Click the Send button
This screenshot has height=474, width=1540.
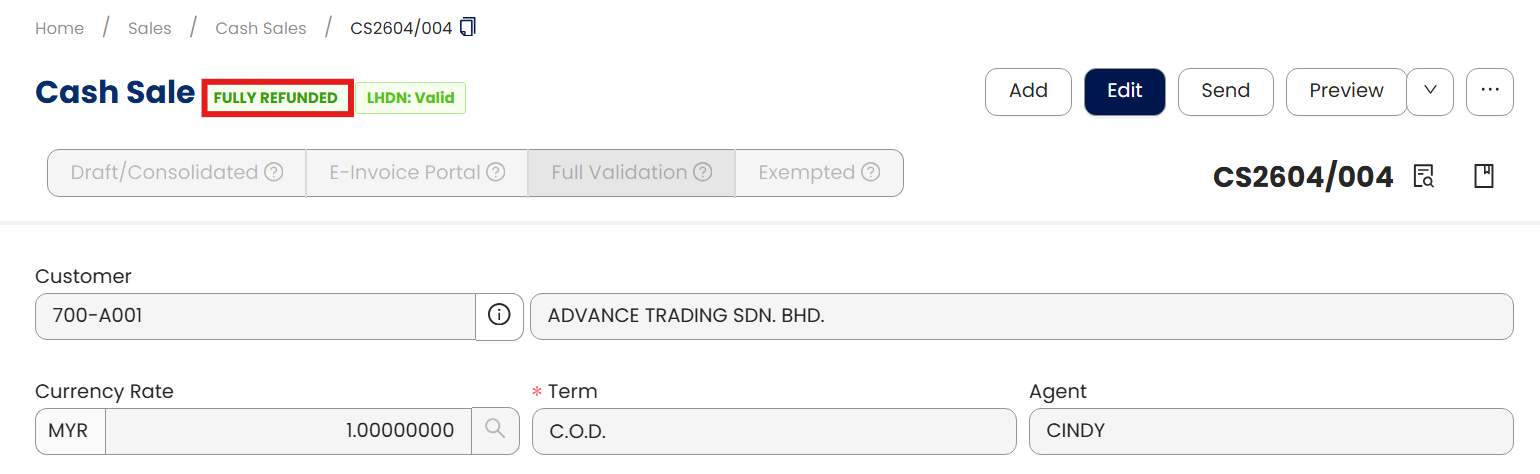point(1225,91)
